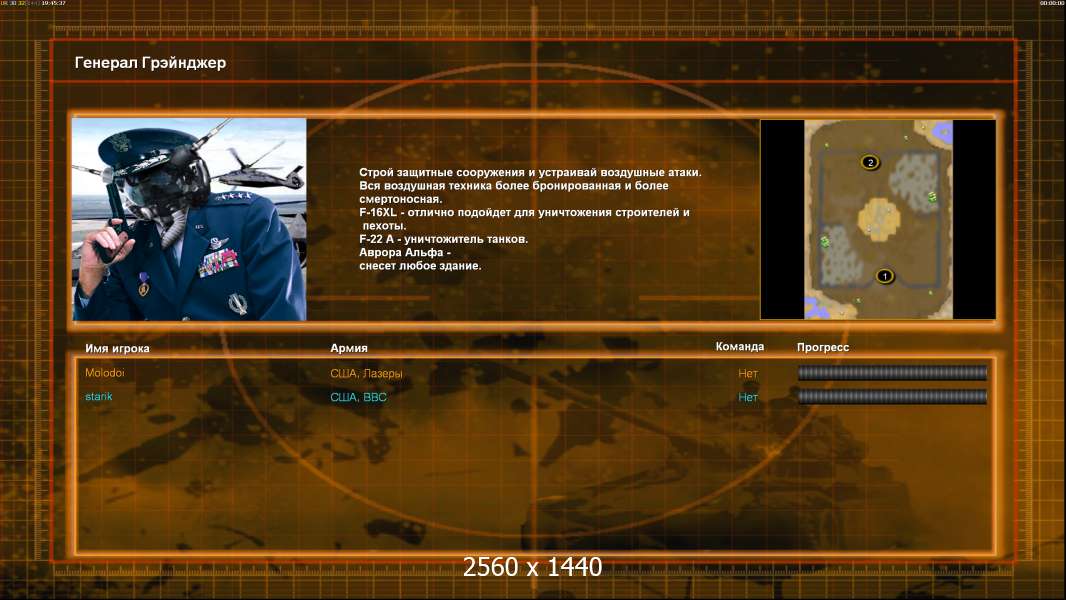
Task: Click the blue water area at map's top-right
Action: [942, 131]
